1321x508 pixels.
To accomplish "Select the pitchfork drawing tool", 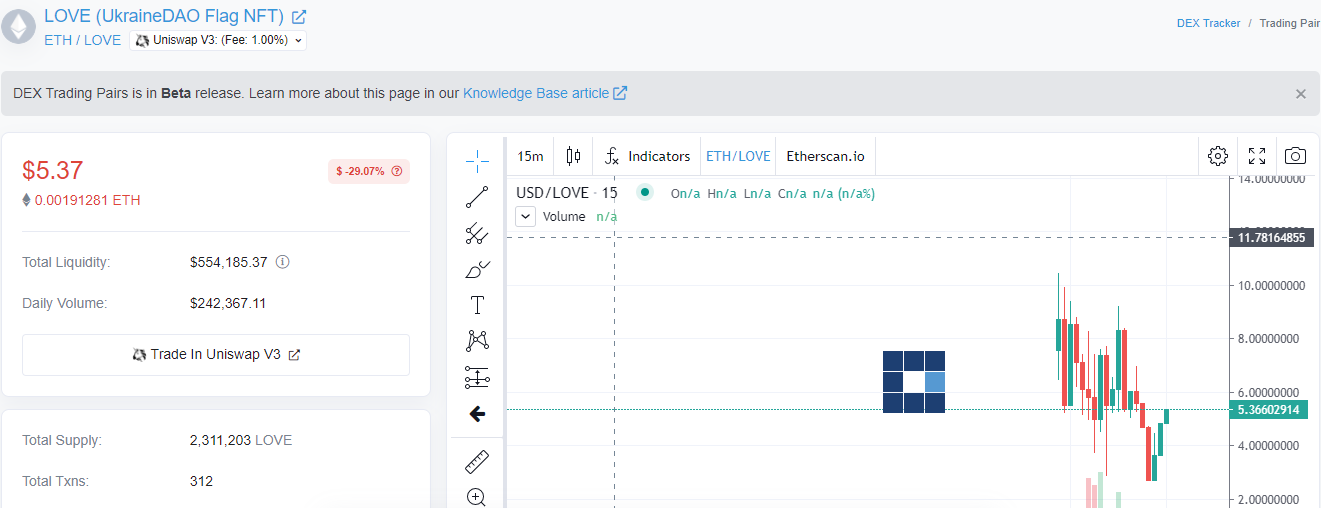I will pos(477,234).
